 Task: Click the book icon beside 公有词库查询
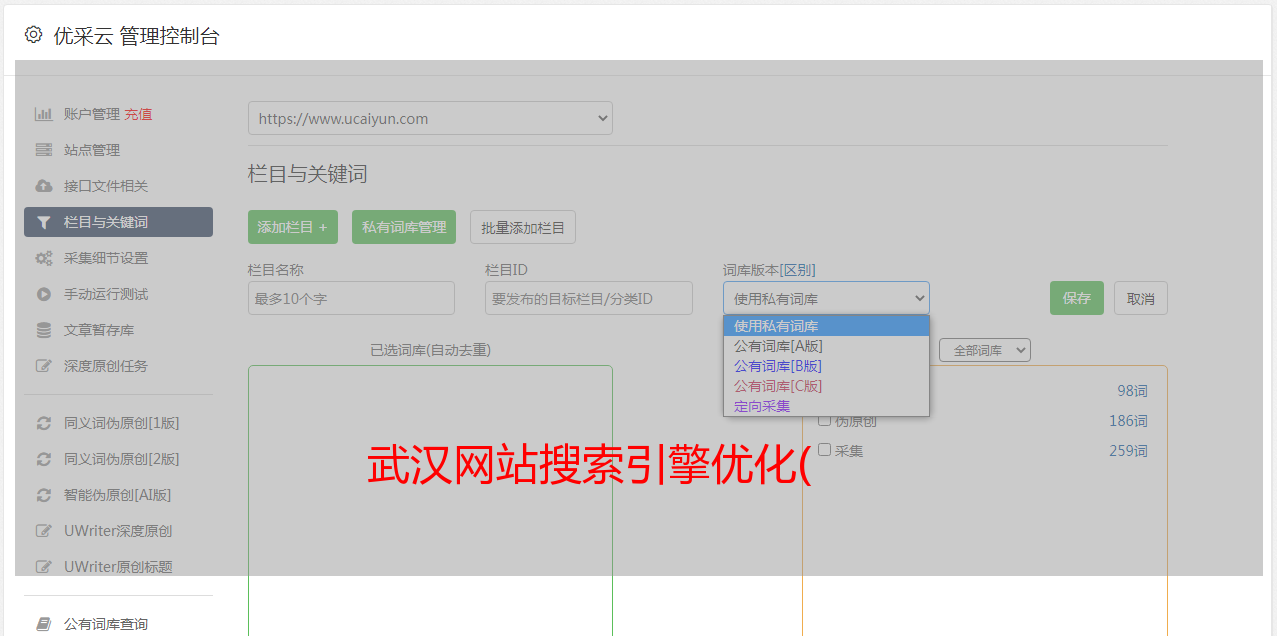coord(43,624)
